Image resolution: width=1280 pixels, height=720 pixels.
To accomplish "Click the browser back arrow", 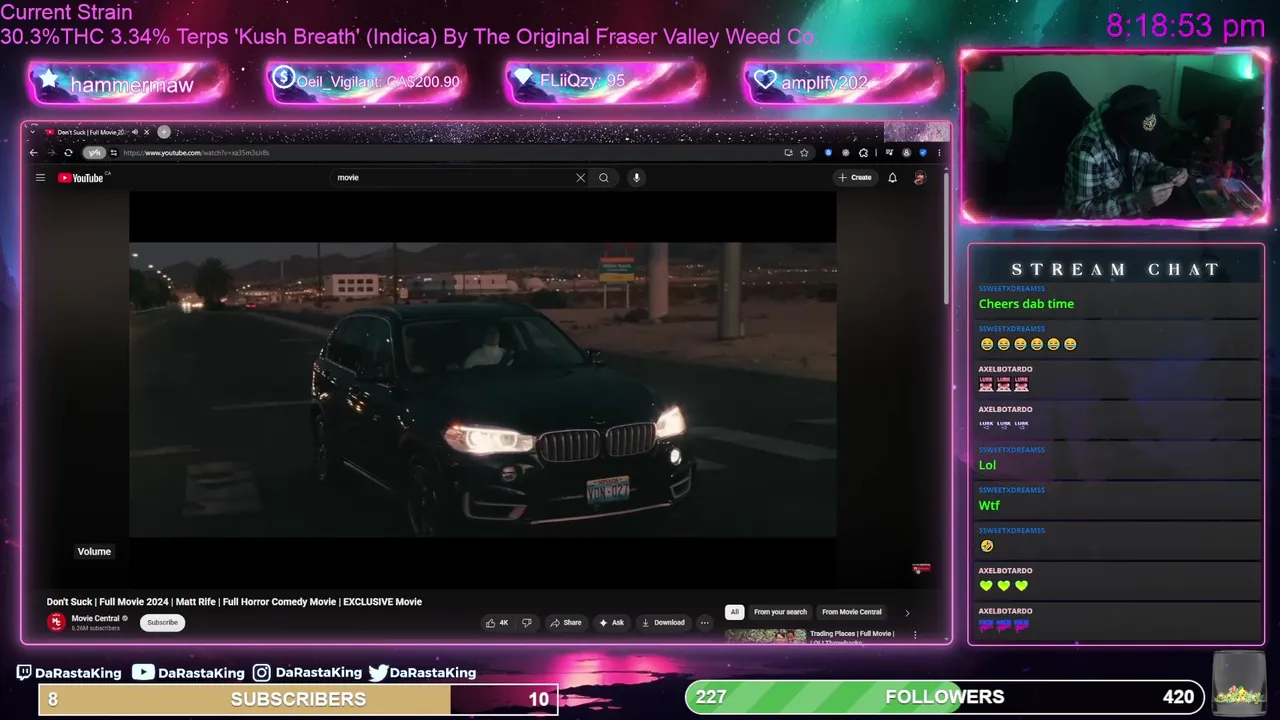I will [33, 153].
